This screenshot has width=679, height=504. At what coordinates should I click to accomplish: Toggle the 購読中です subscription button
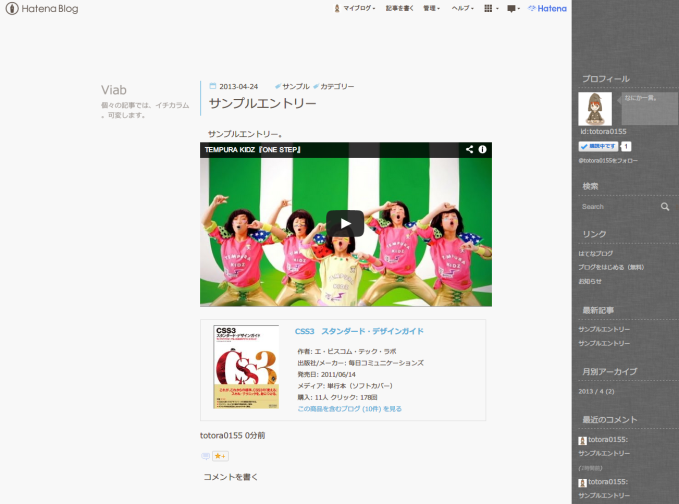click(598, 146)
